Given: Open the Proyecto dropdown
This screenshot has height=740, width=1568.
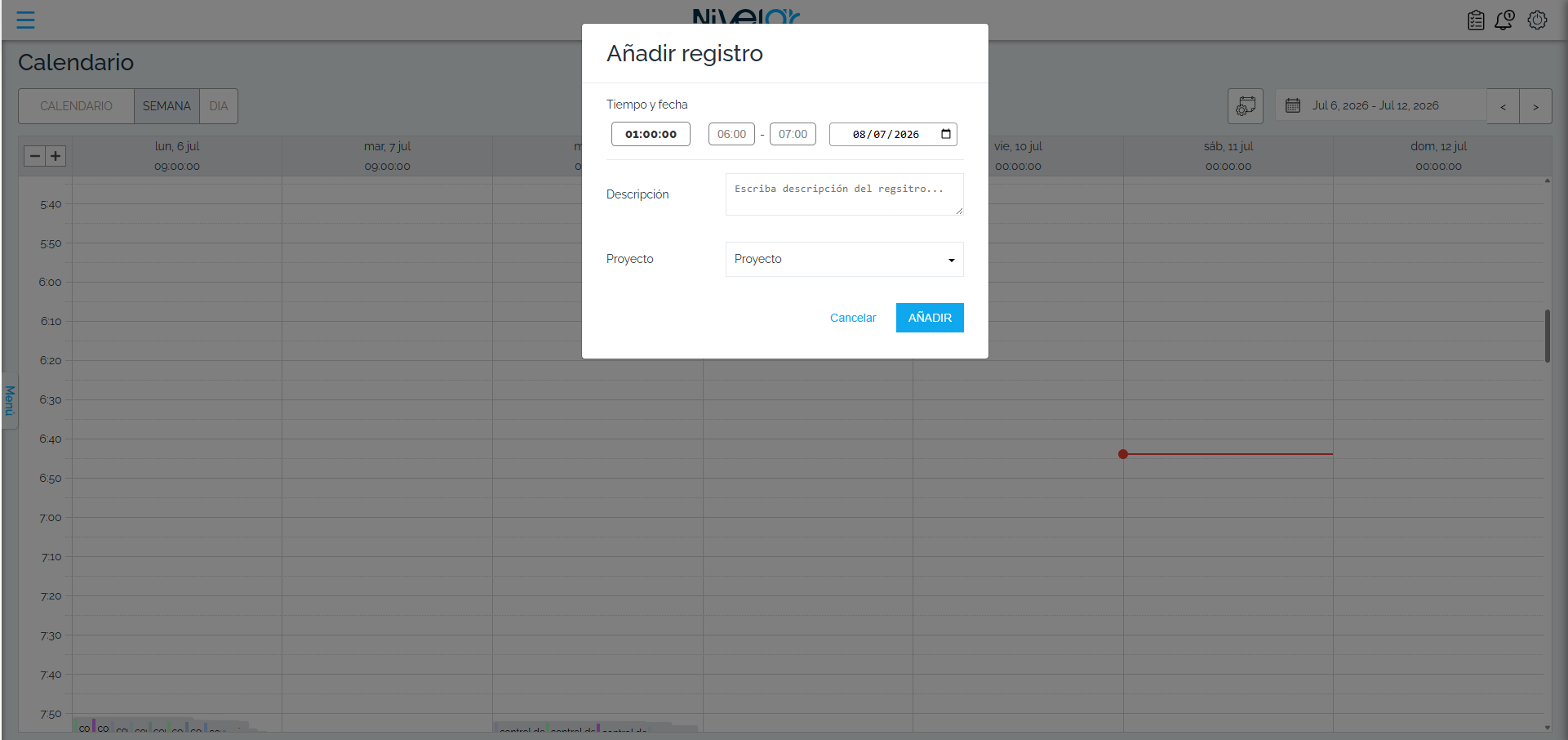Looking at the screenshot, I should (x=844, y=259).
